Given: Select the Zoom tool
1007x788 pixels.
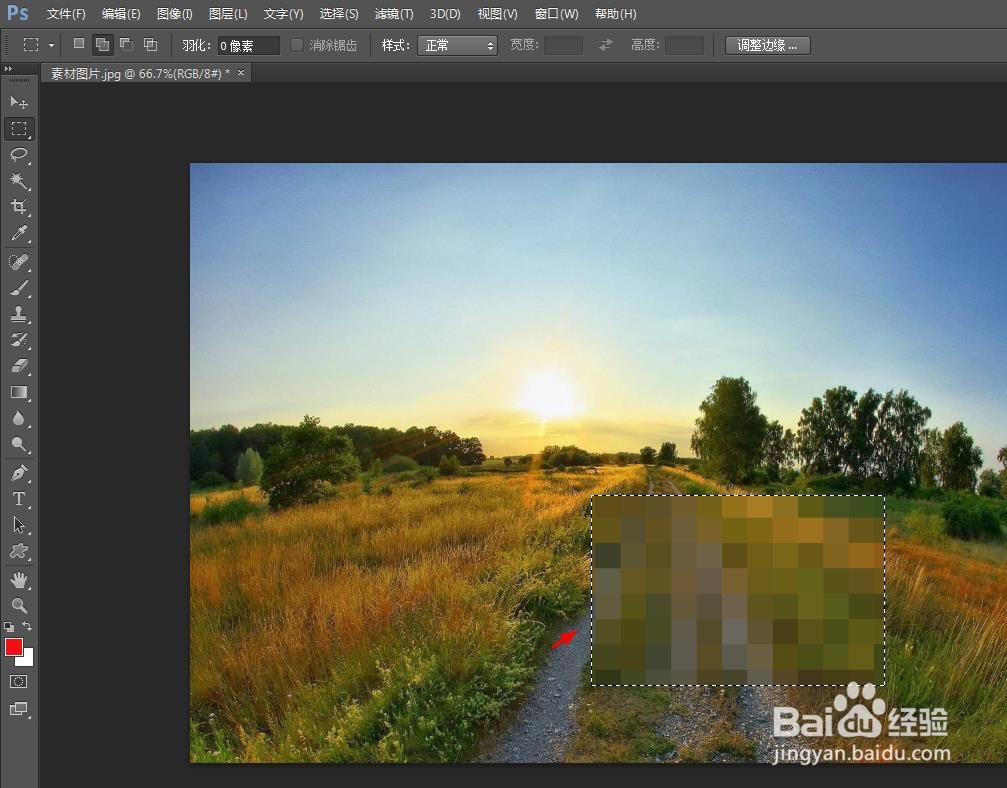Looking at the screenshot, I should point(18,605).
